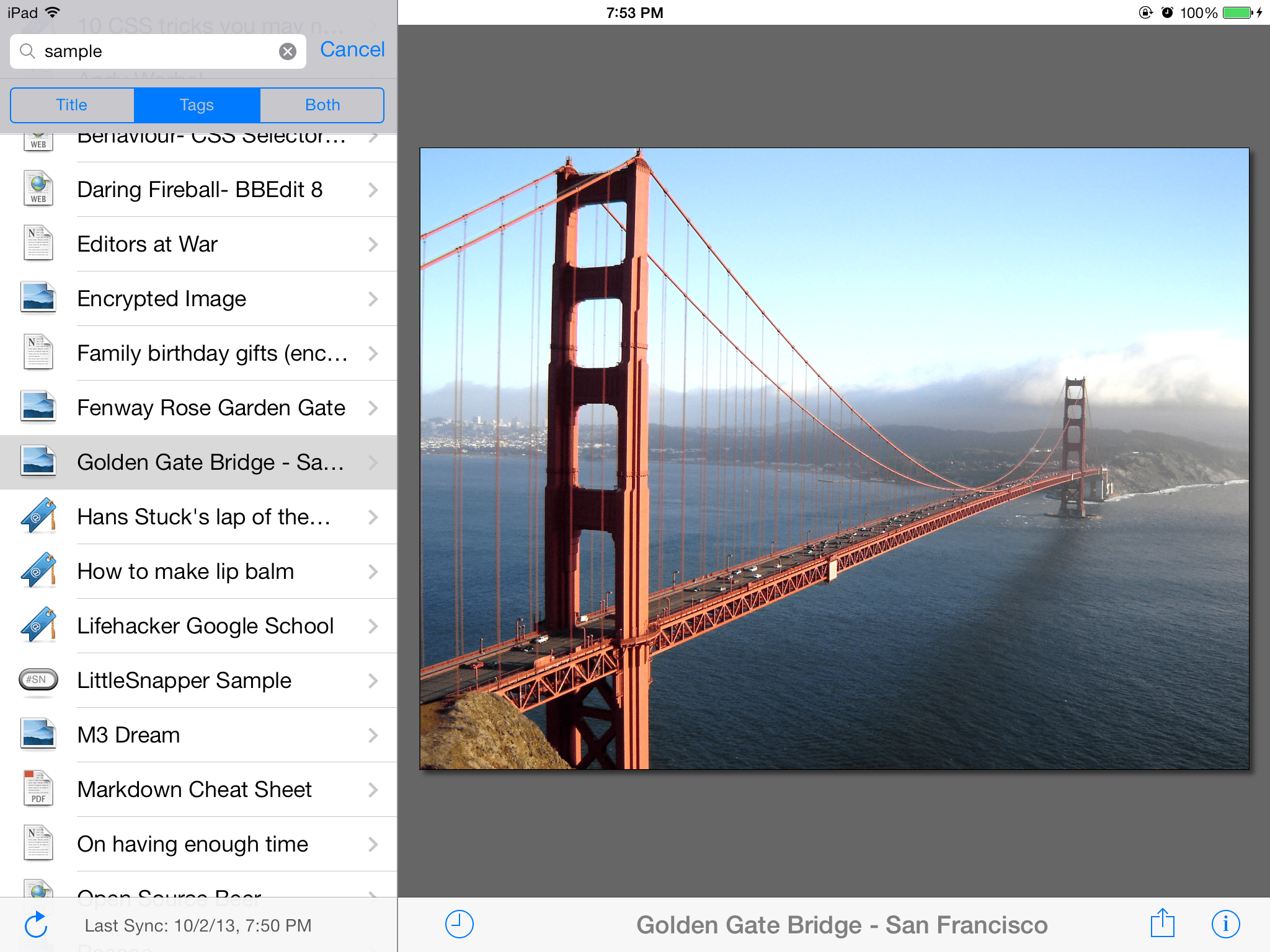Viewport: 1270px width, 952px height.
Task: Switch search scope to Title
Action: coord(72,105)
